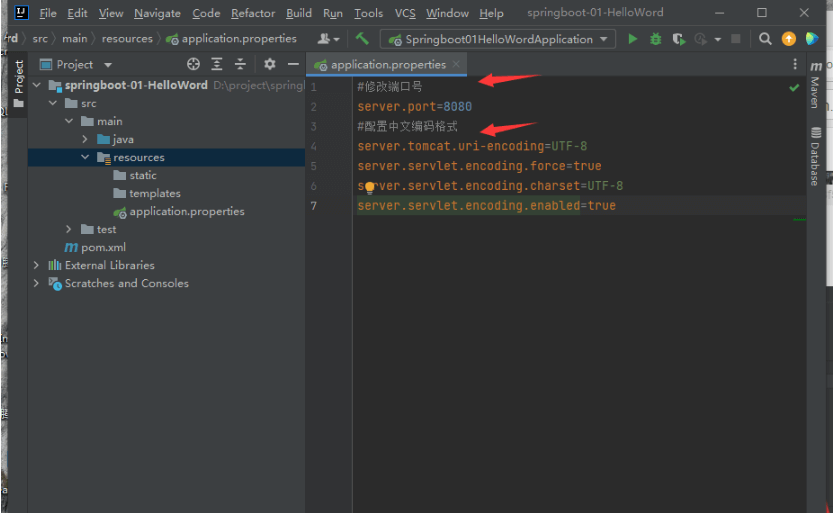Open the Help menu
This screenshot has width=833, height=513.
(491, 13)
